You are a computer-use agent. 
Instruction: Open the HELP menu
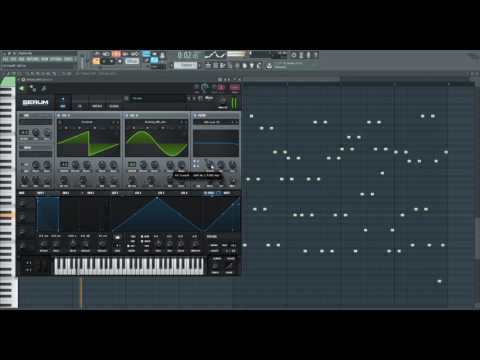68,59
